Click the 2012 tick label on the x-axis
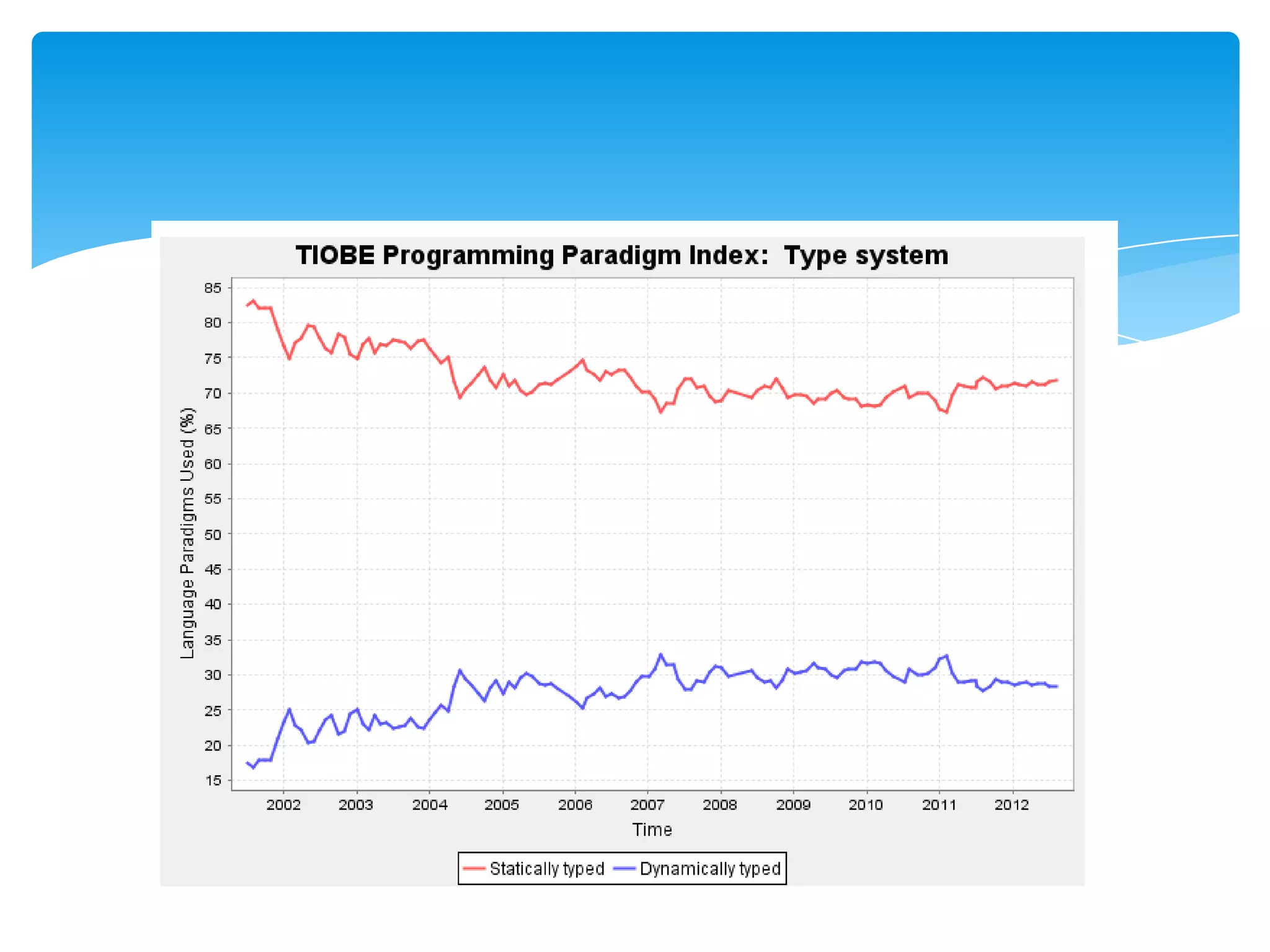Viewport: 1270px width, 952px height. 1011,804
